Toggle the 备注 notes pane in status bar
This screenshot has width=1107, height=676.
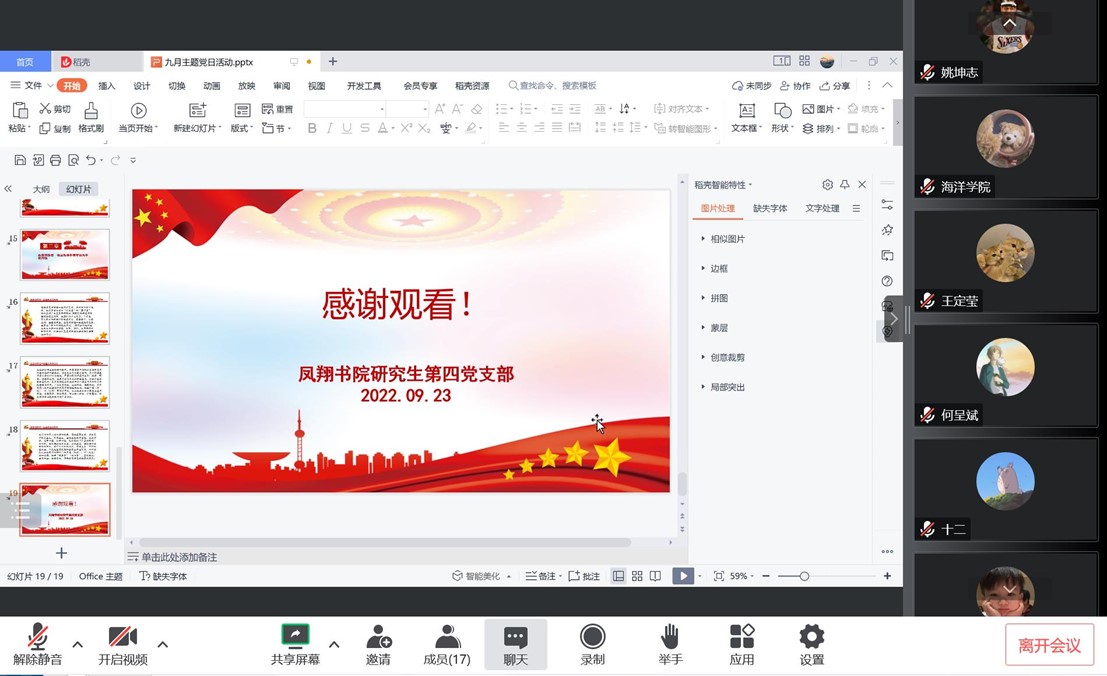click(x=541, y=576)
